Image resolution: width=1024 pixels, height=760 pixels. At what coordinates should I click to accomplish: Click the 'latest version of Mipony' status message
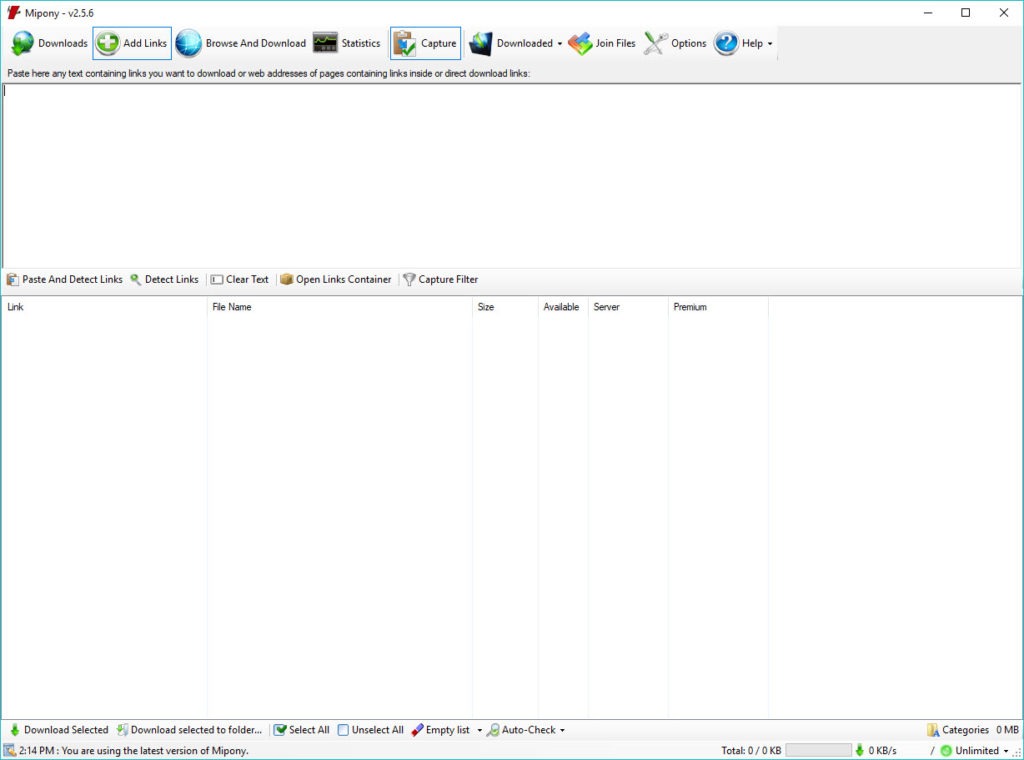[134, 751]
